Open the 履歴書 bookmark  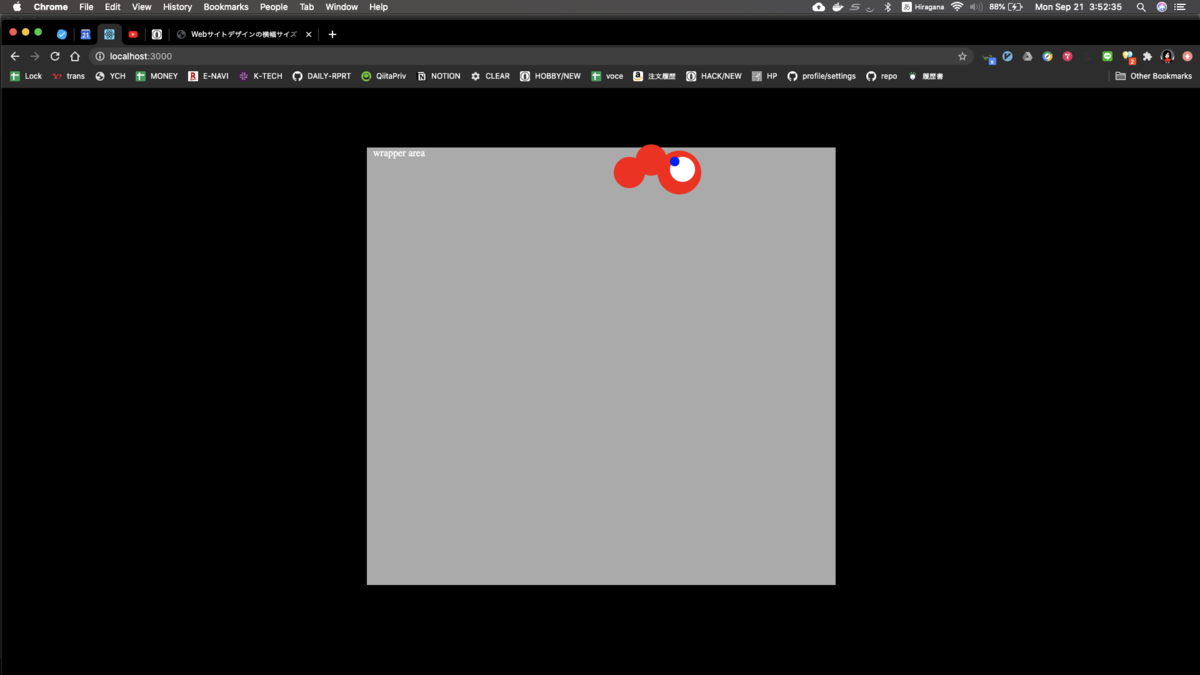pos(925,76)
